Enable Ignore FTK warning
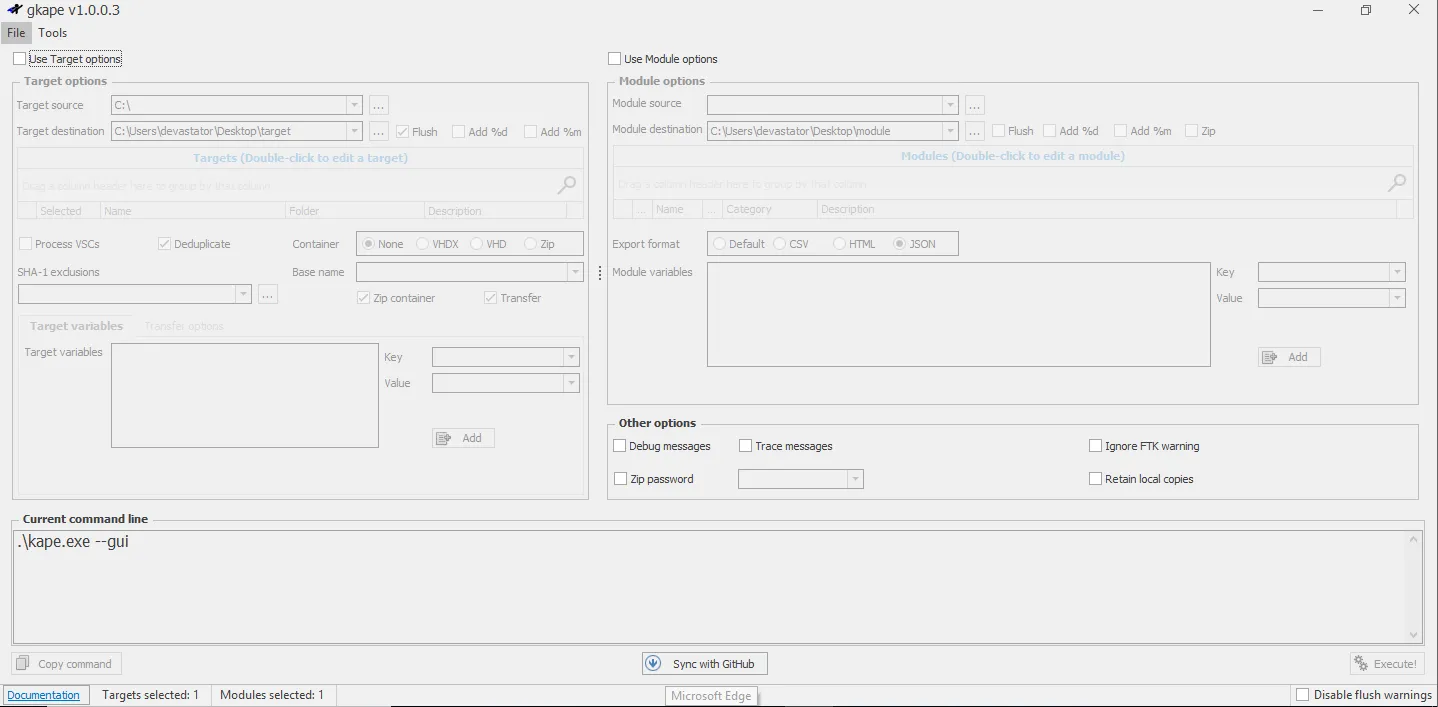1438x707 pixels. pos(1095,446)
